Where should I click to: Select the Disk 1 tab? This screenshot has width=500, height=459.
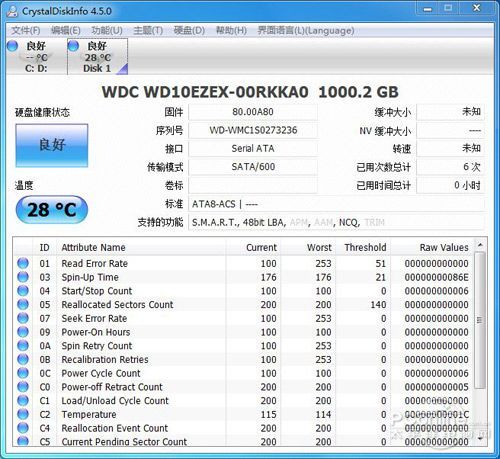(x=97, y=57)
